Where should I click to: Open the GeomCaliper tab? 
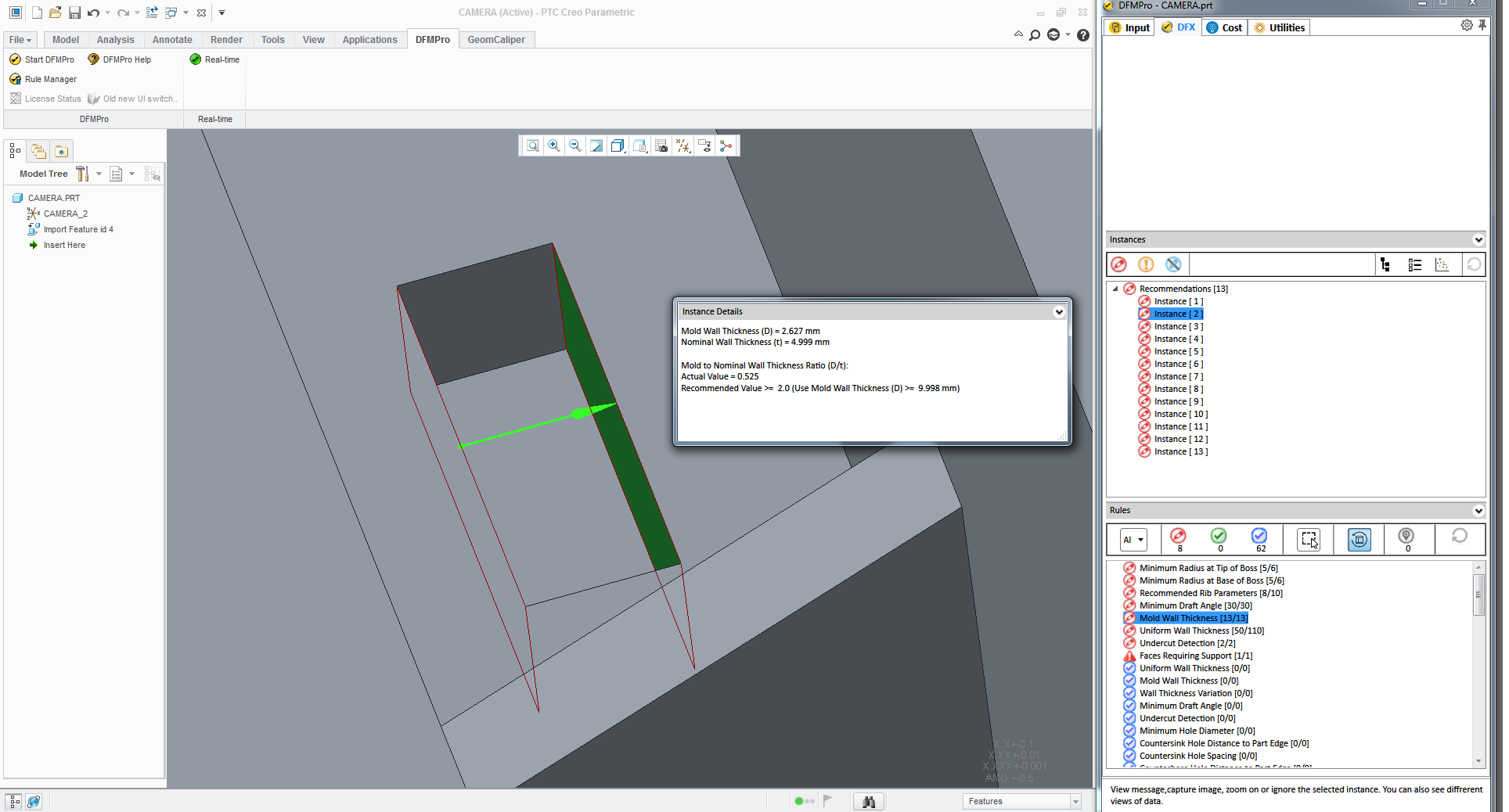(496, 40)
